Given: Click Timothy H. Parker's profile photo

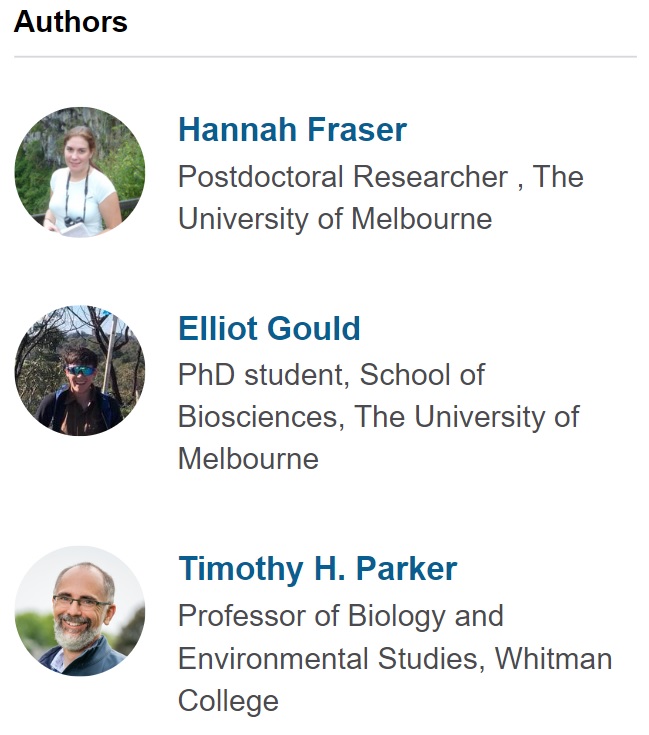Looking at the screenshot, I should (x=80, y=611).
